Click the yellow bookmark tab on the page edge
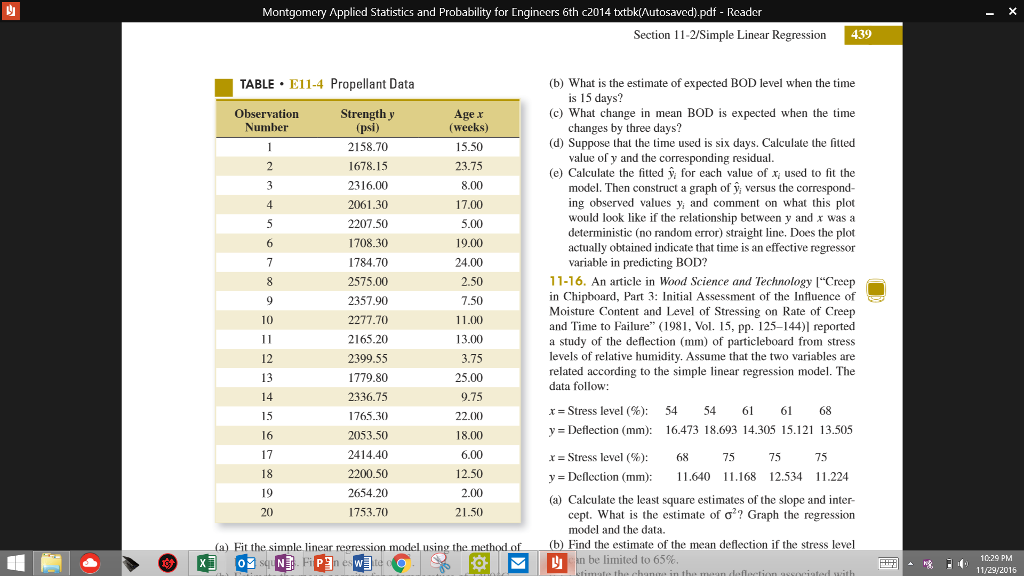 click(x=876, y=289)
